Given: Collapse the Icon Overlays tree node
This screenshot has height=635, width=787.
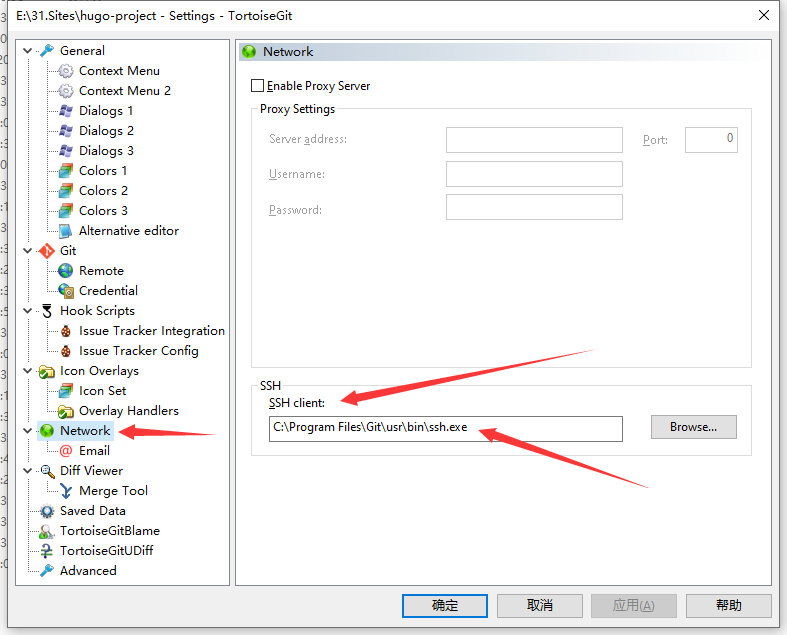Looking at the screenshot, I should 28,371.
